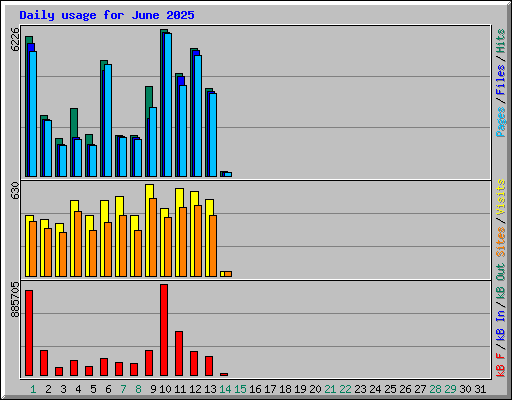Click day label 2 on x-axis
512x400 pixels.
48,389
